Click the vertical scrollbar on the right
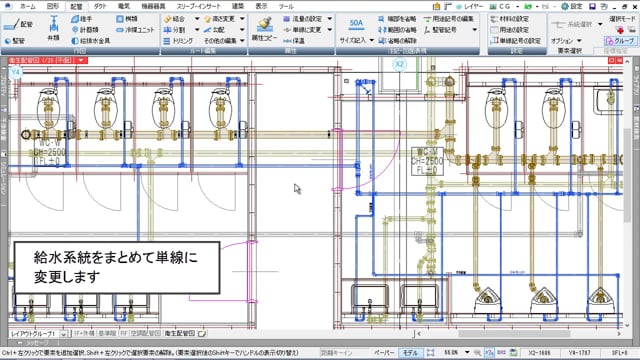This screenshot has height=360, width=640. point(627,176)
